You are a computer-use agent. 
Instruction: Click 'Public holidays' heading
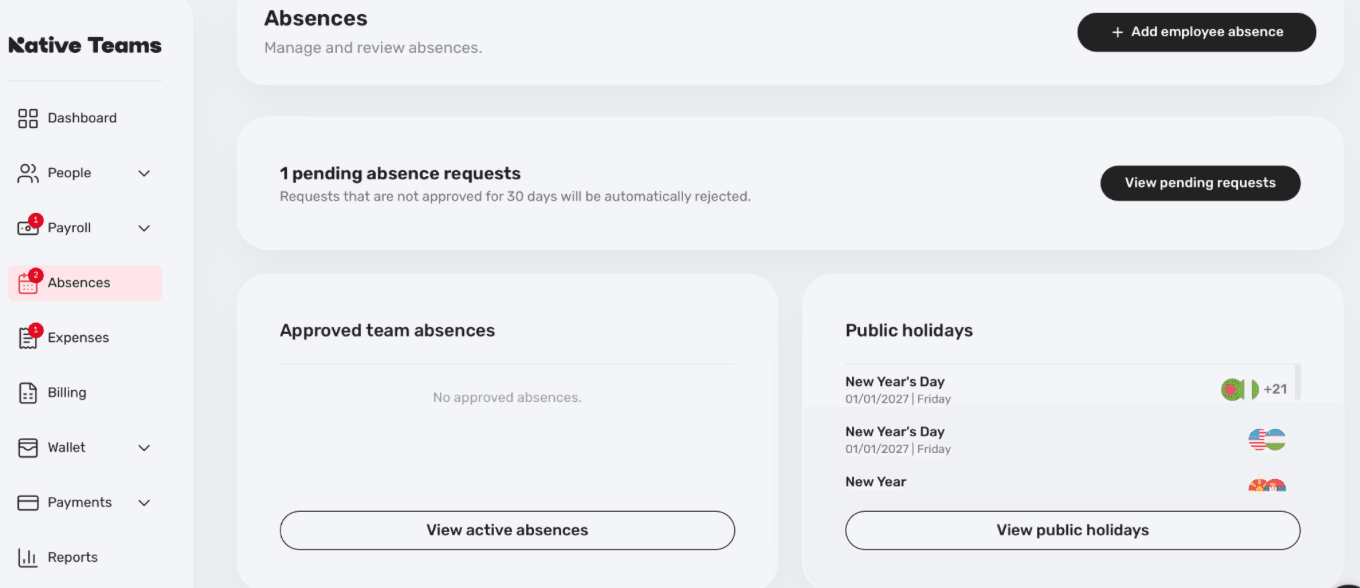tap(909, 331)
